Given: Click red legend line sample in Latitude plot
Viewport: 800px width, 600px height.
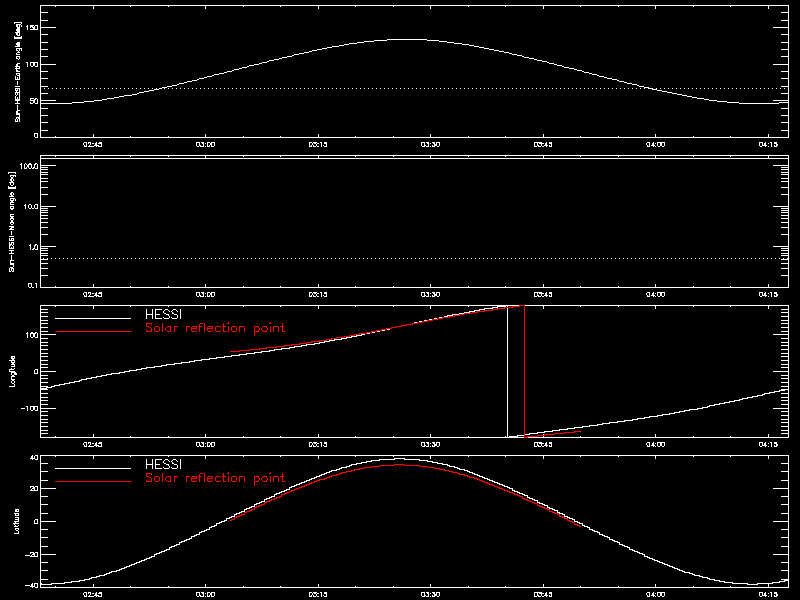Looking at the screenshot, I should [x=93, y=482].
